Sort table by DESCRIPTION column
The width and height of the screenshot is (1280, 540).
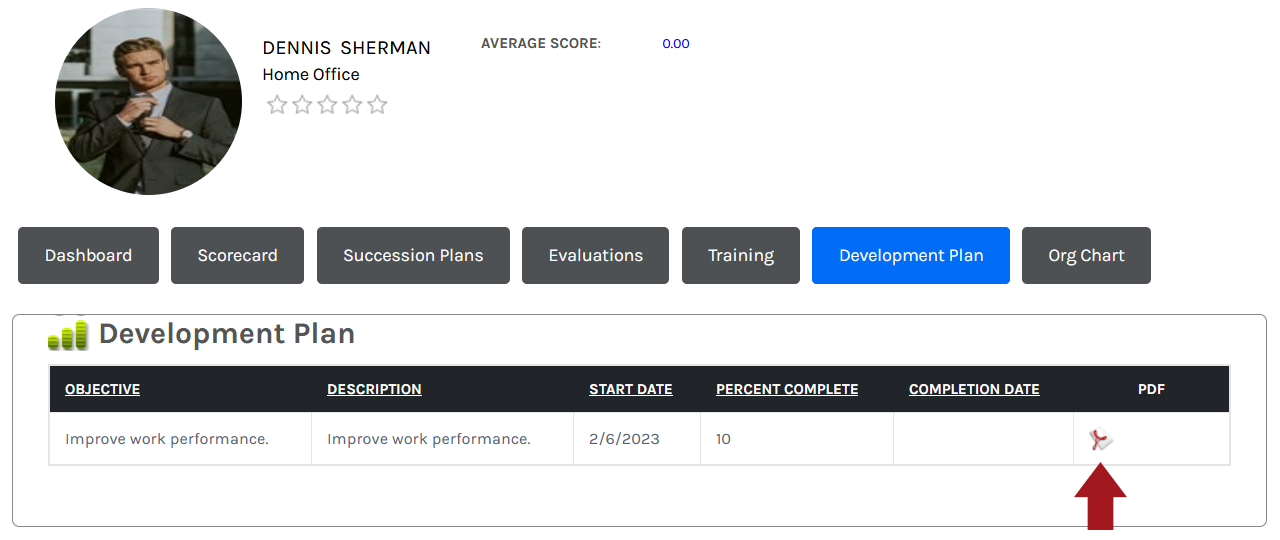click(374, 389)
